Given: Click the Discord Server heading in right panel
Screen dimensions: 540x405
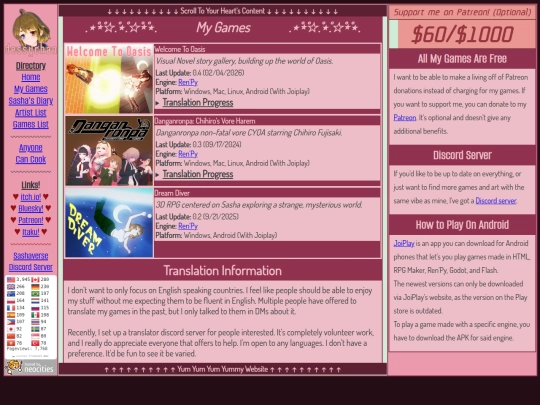Looking at the screenshot, I should click(462, 155).
